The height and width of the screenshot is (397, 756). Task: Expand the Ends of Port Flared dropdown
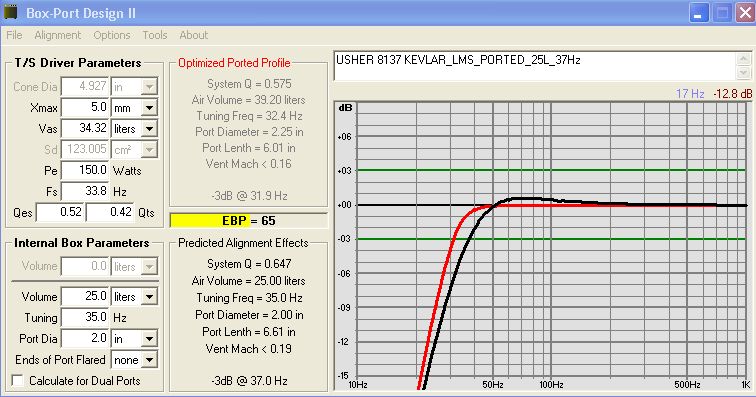pyautogui.click(x=149, y=360)
